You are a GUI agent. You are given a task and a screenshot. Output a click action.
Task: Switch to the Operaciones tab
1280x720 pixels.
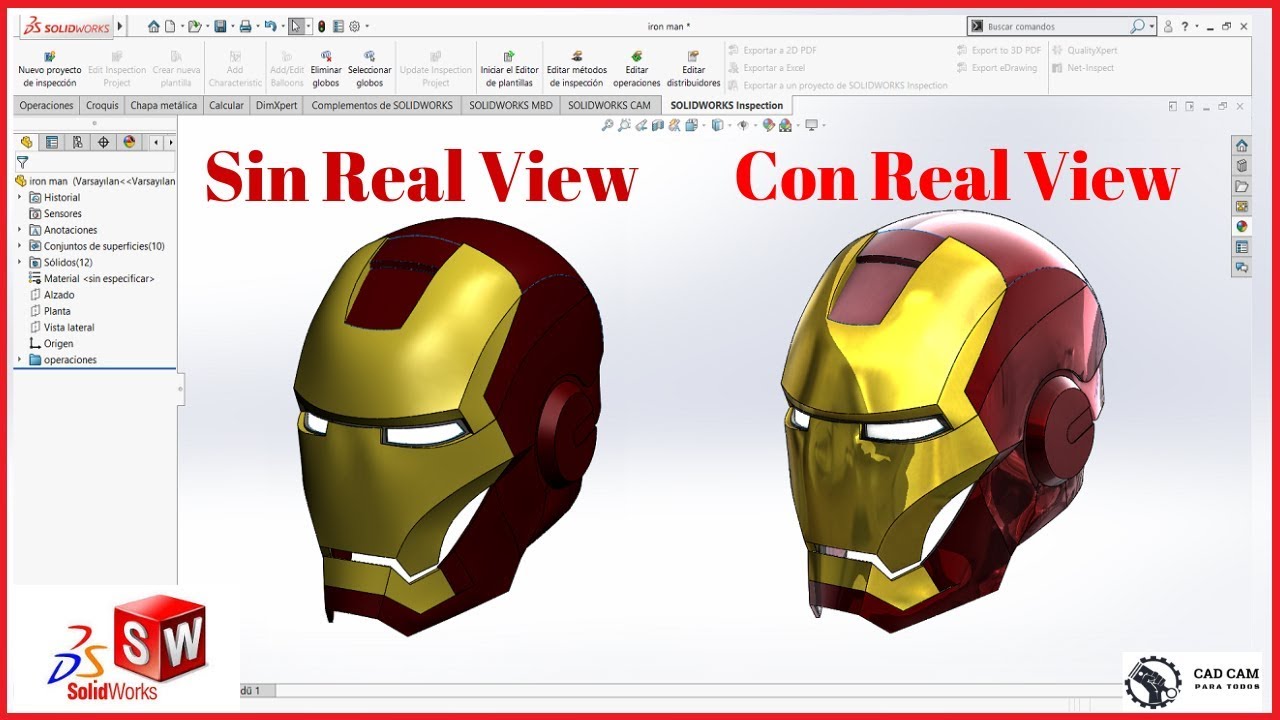coord(47,105)
